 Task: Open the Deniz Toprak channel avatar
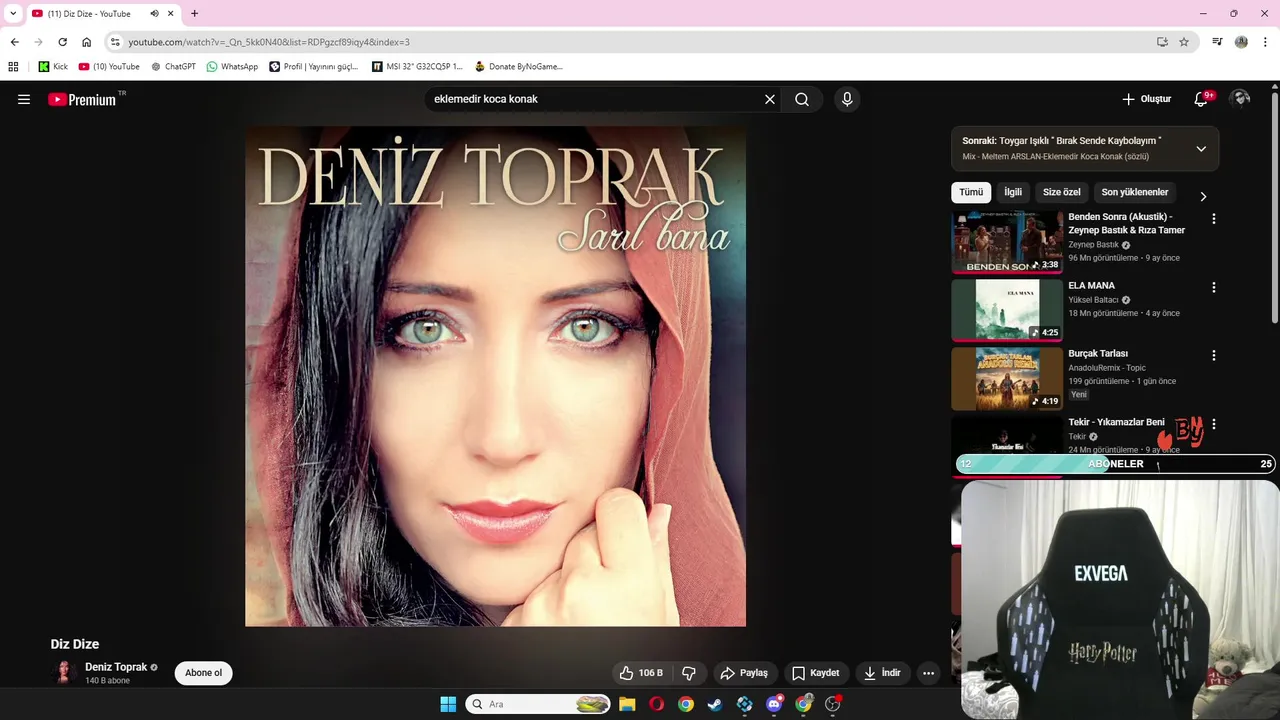tap(64, 672)
